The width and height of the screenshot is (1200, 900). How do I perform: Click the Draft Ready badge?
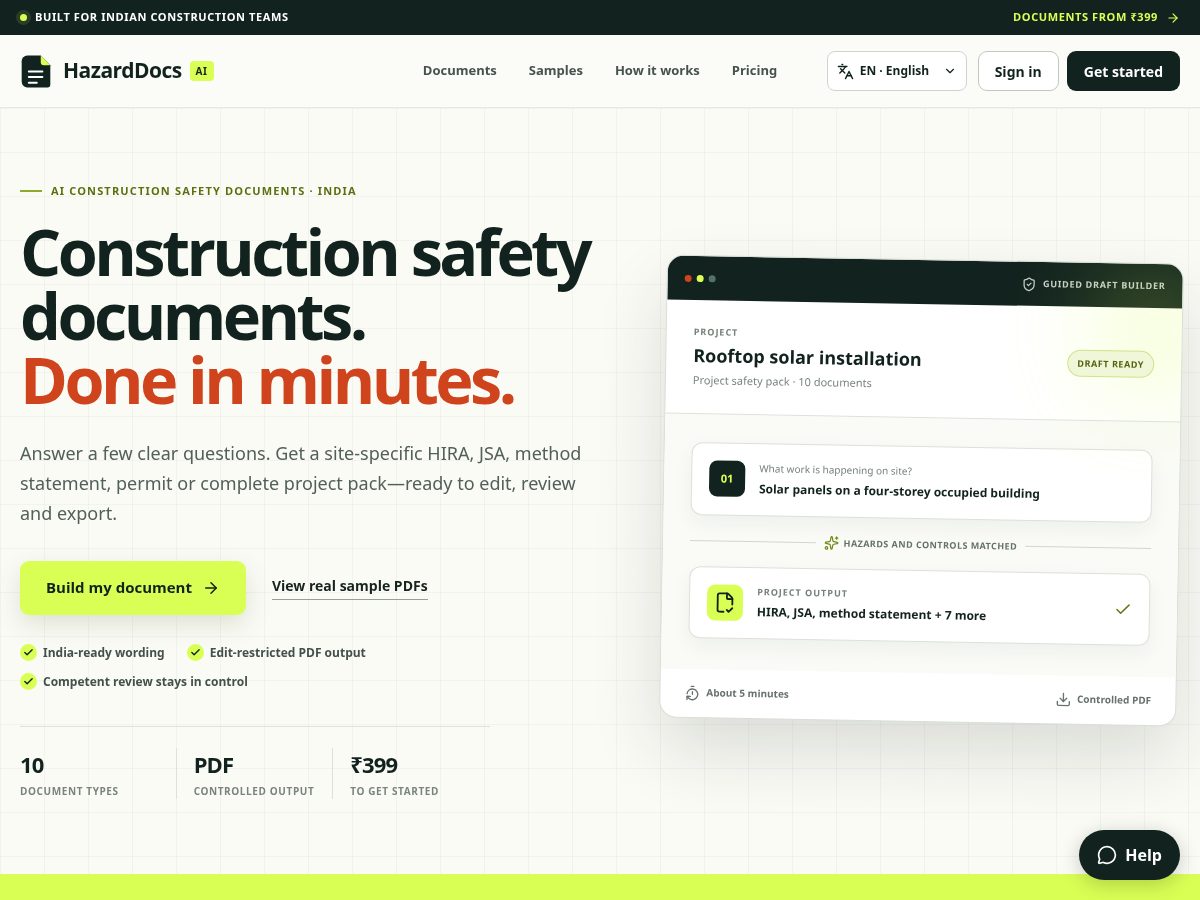tap(1110, 364)
